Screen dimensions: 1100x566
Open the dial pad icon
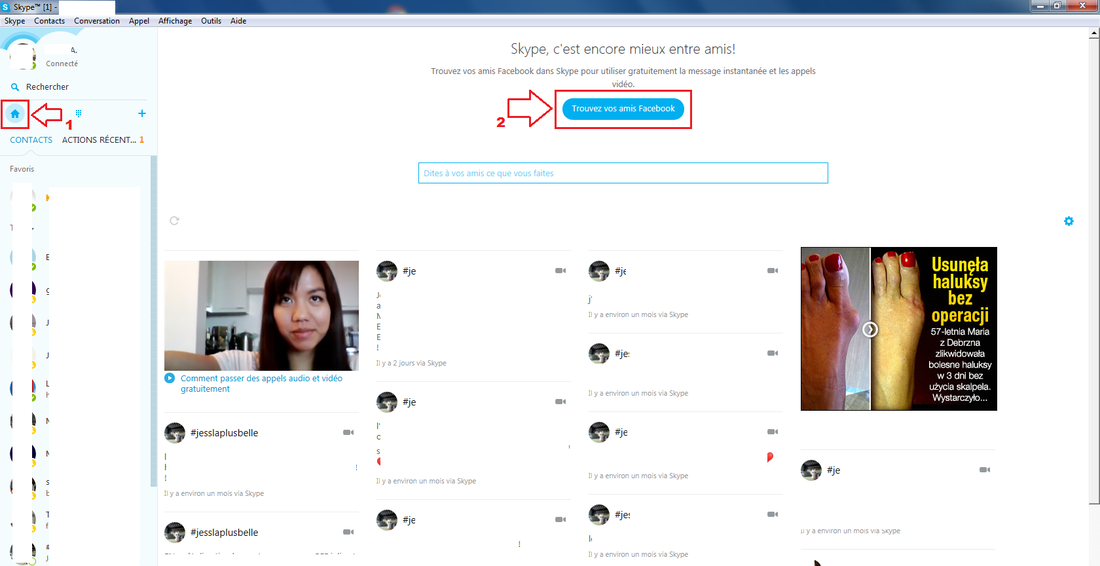[x=79, y=113]
